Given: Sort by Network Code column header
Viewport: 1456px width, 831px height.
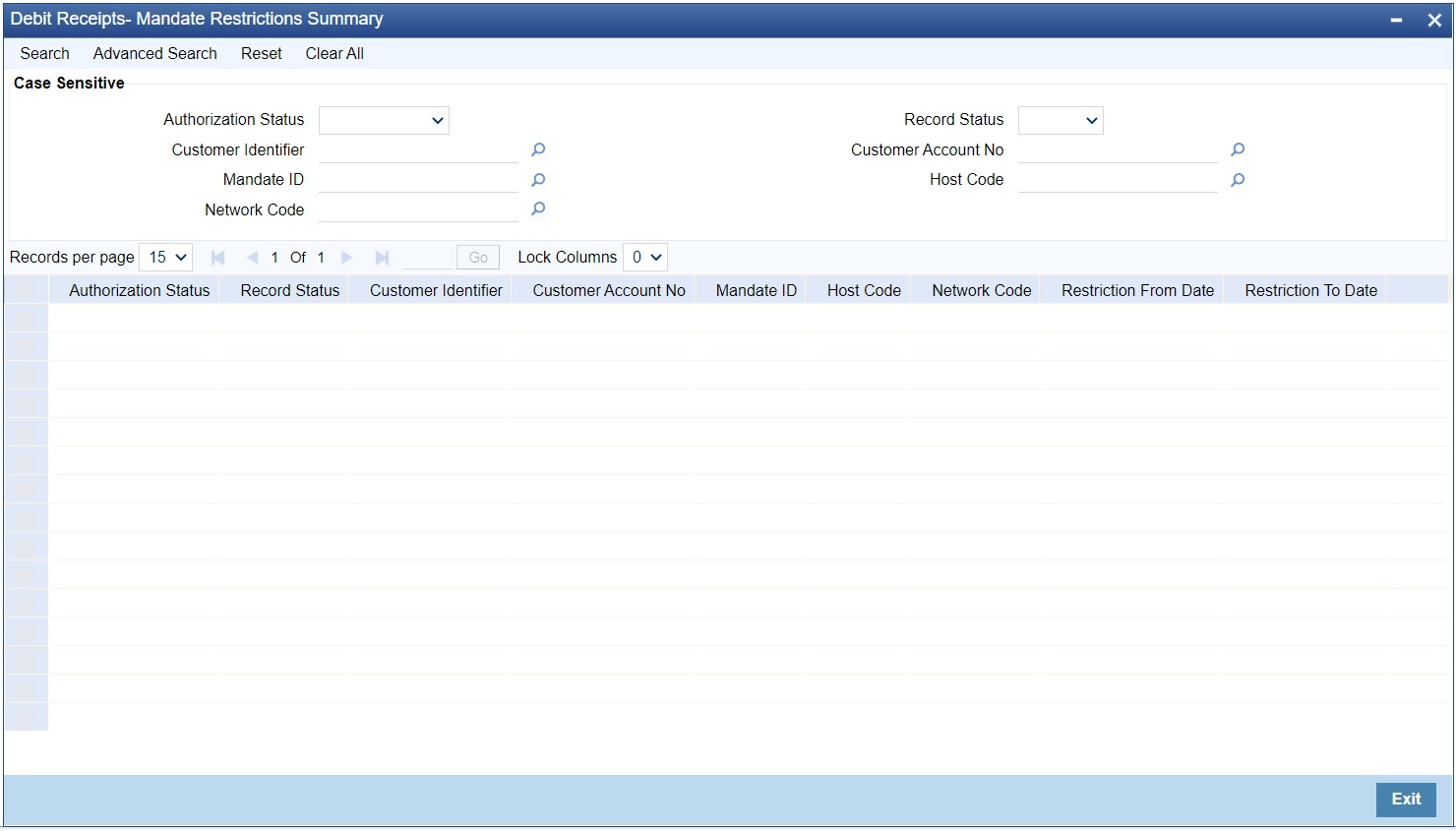Looking at the screenshot, I should (982, 290).
